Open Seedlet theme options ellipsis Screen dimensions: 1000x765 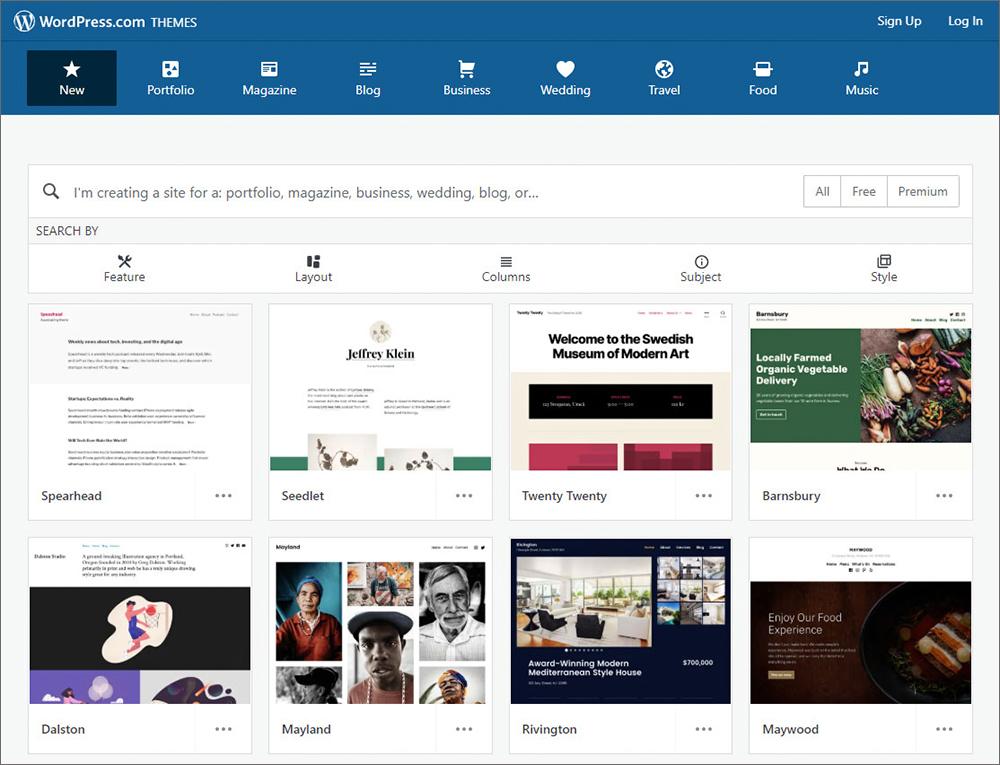point(464,495)
